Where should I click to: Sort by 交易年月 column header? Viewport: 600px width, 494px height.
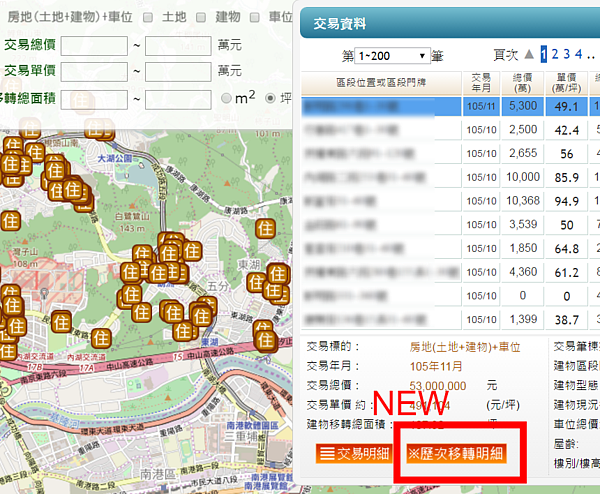[x=481, y=83]
